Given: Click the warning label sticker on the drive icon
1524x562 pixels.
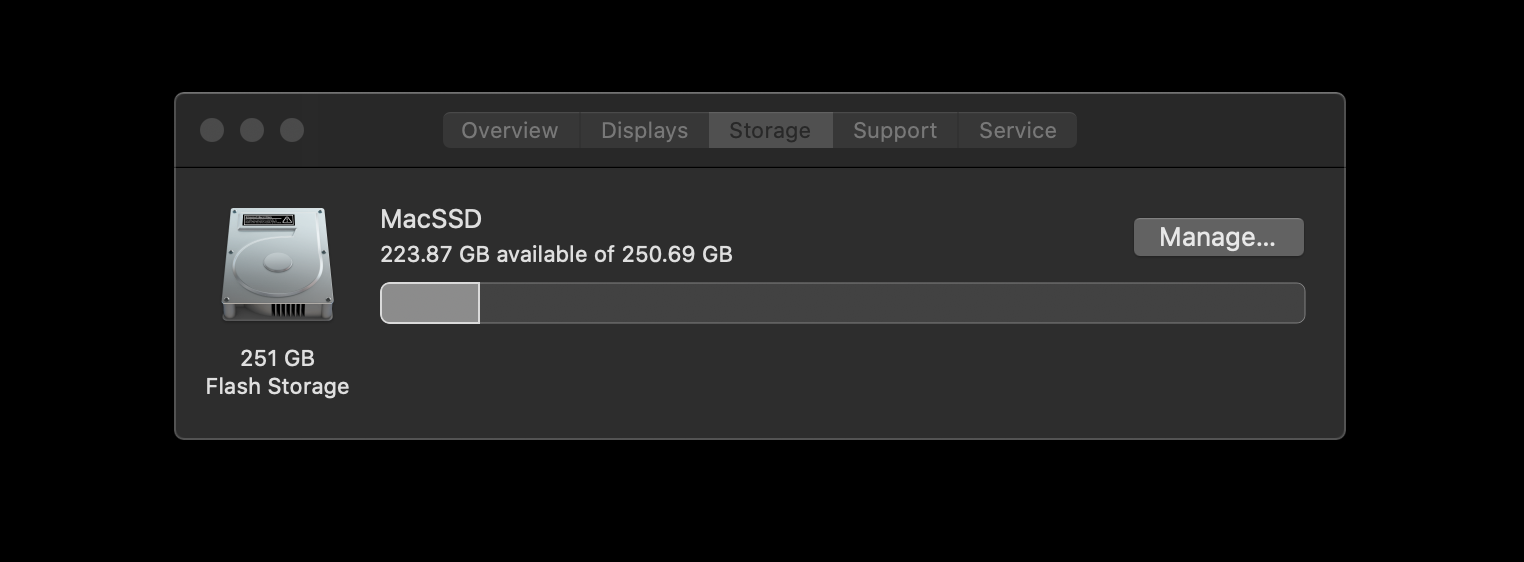Looking at the screenshot, I should 268,221.
